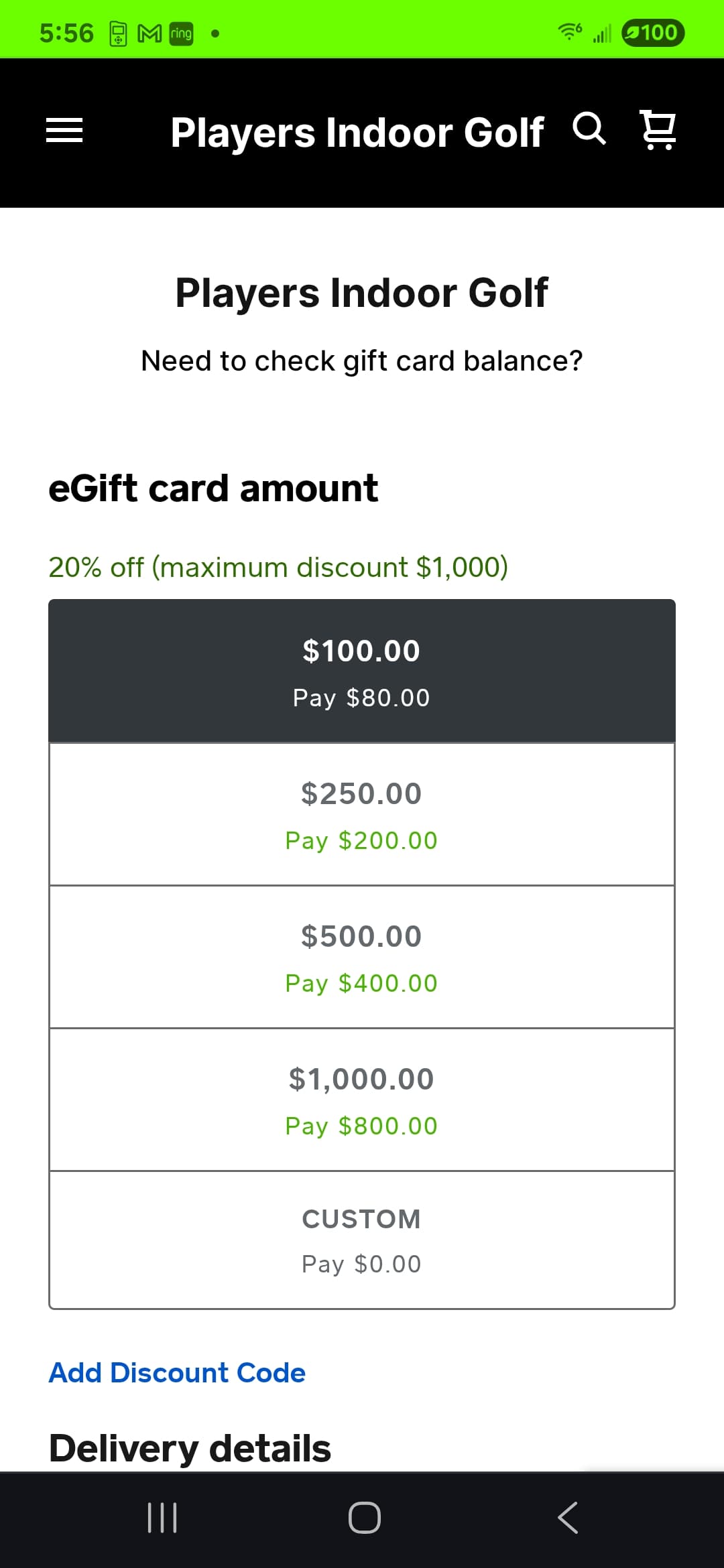The width and height of the screenshot is (724, 1568).
Task: Tap the Ring notification icon
Action: click(x=181, y=34)
